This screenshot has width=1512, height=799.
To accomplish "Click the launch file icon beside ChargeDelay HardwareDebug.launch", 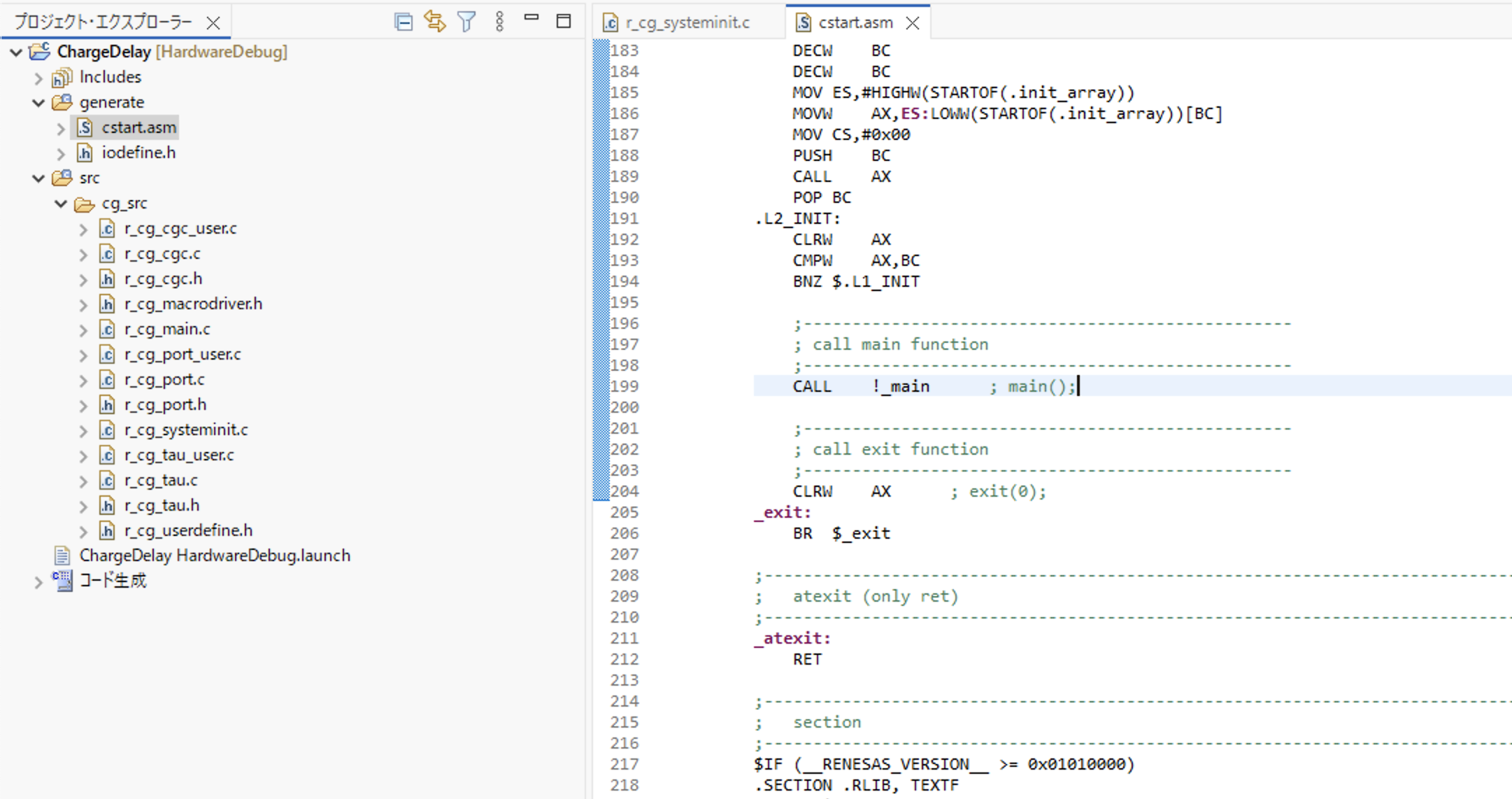I will [62, 555].
